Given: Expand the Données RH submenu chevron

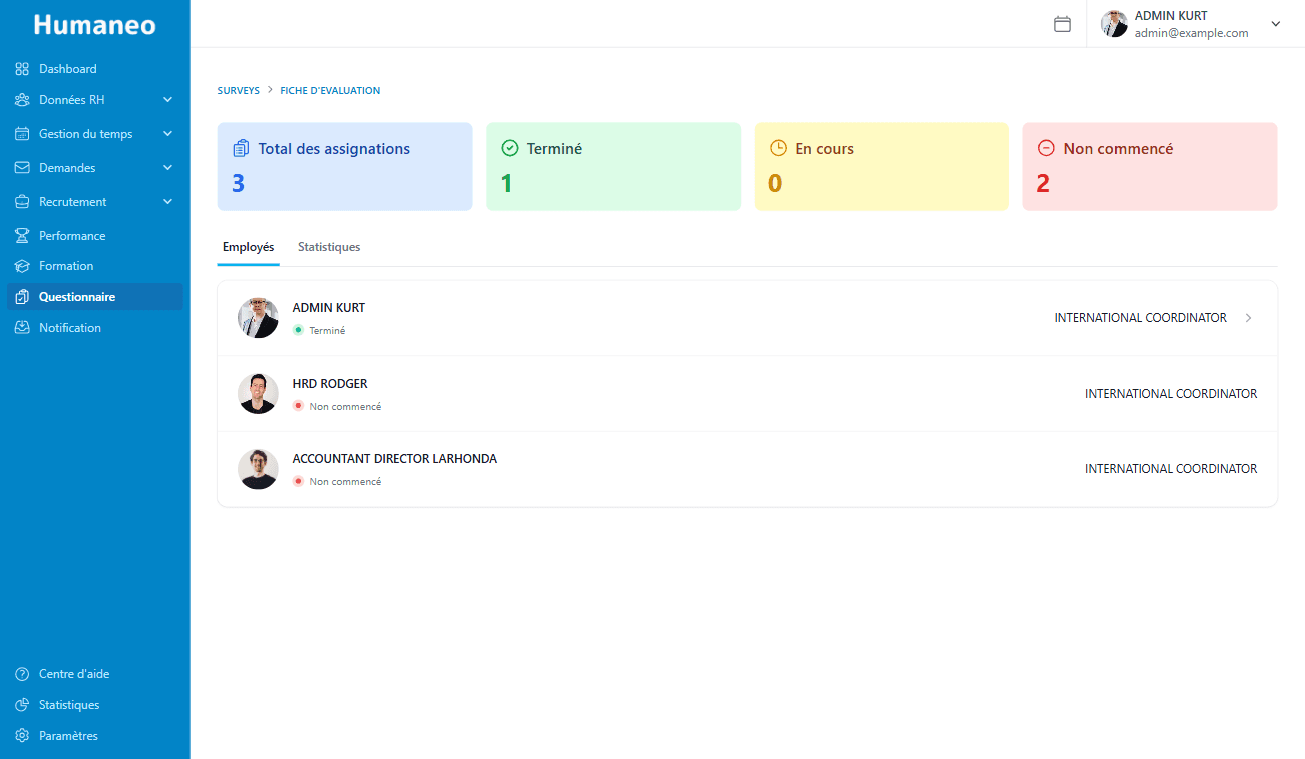Looking at the screenshot, I should click(167, 100).
